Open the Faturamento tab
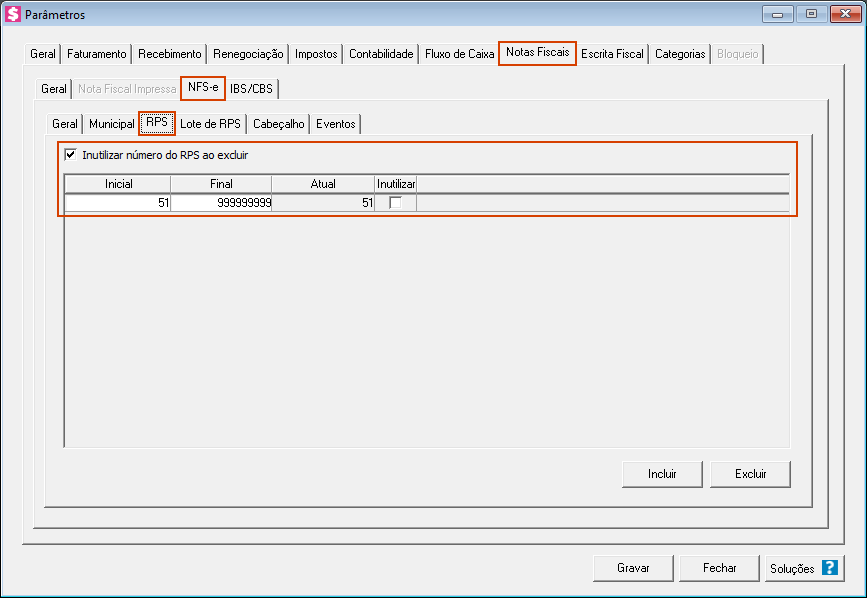The height and width of the screenshot is (598, 867). (x=97, y=54)
